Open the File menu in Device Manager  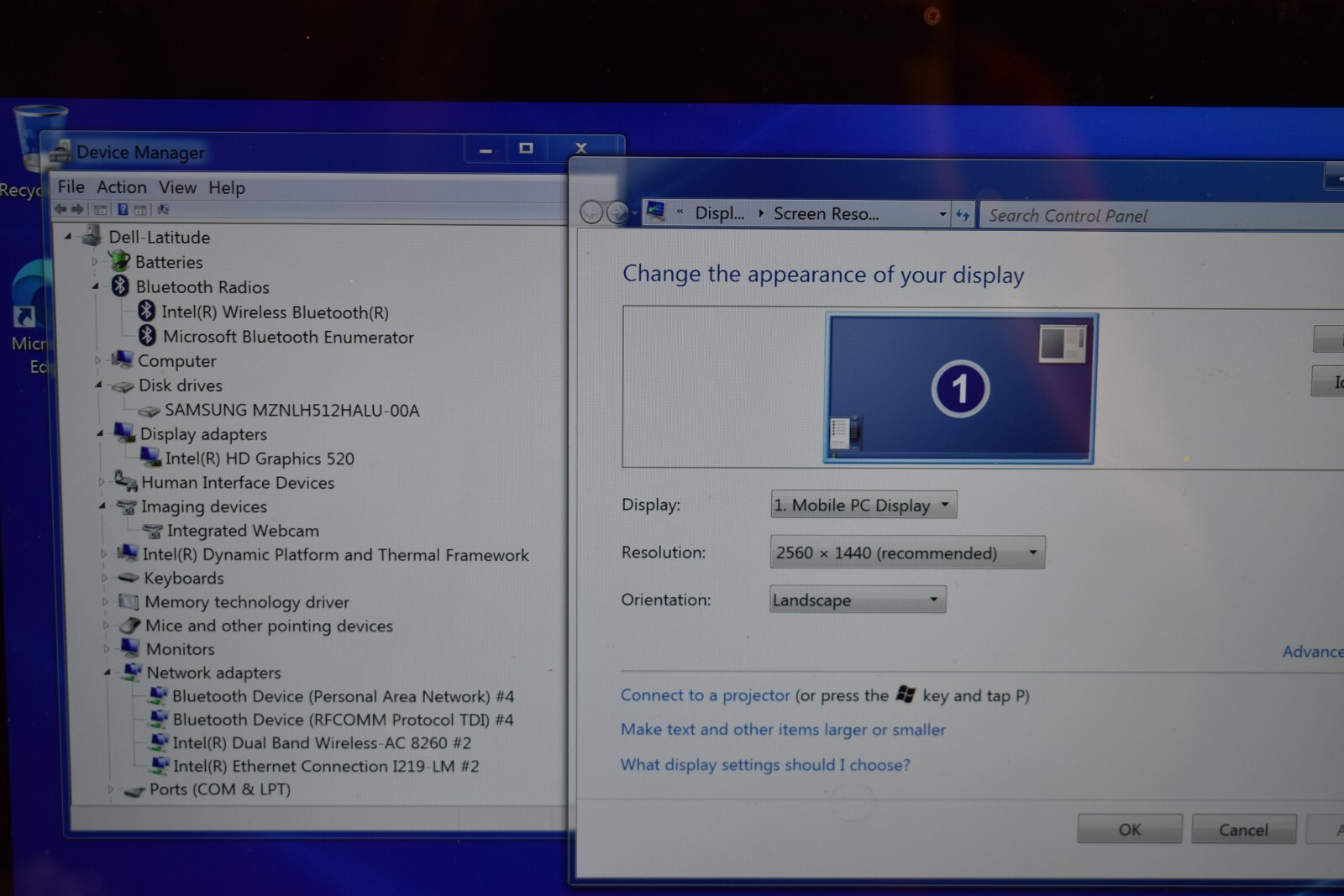coord(71,186)
